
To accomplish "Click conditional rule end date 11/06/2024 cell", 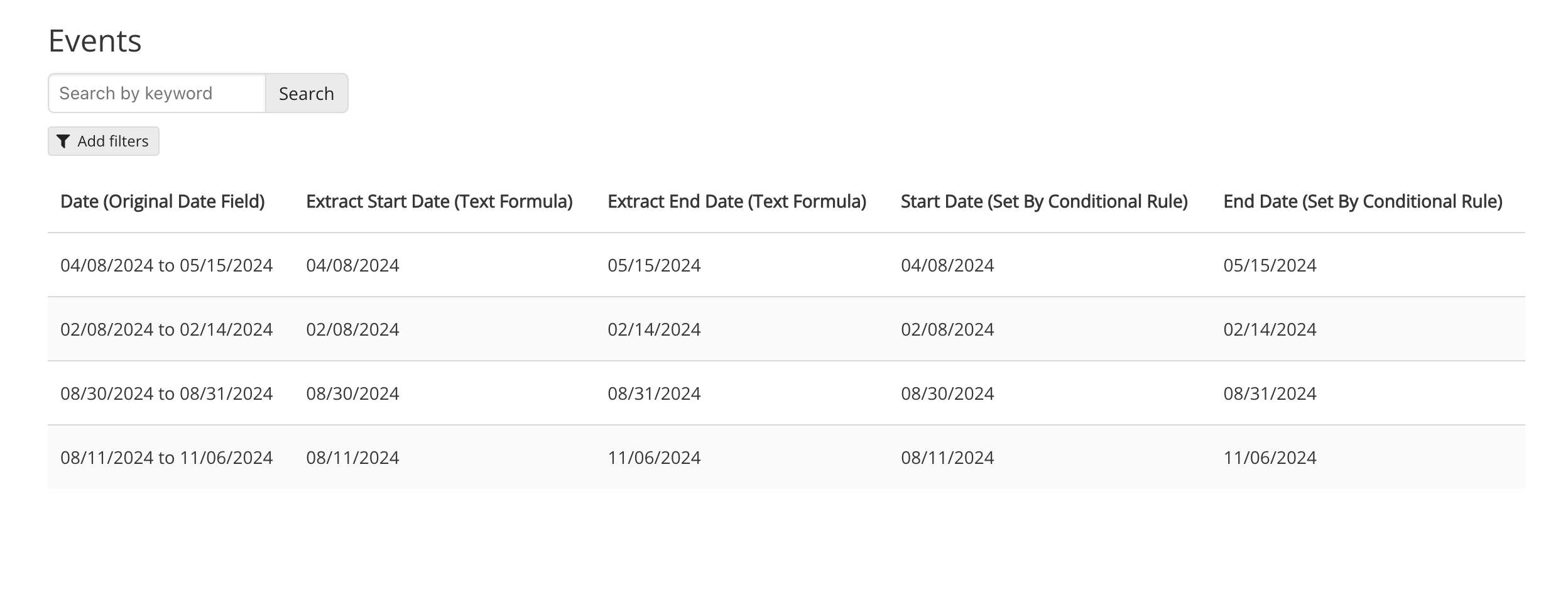I will (1270, 458).
